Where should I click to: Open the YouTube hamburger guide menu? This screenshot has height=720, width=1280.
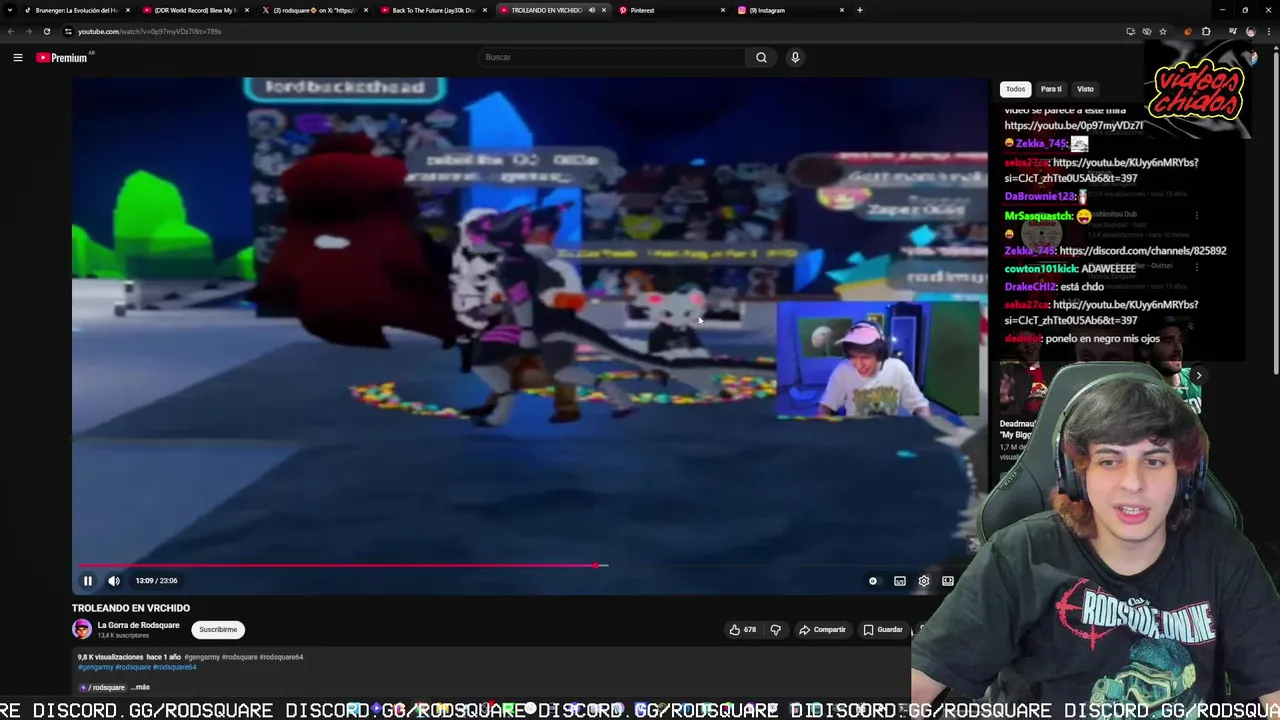17,57
